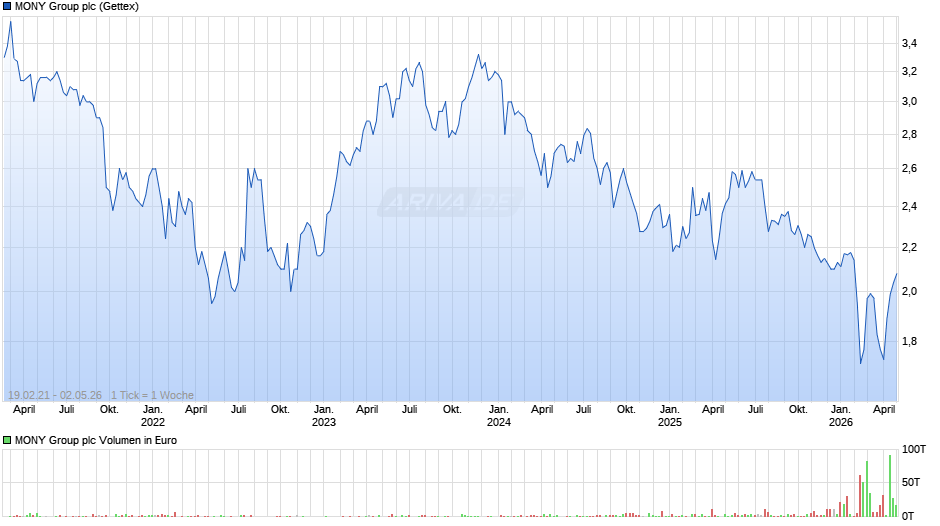Click the 3,0 price axis label
This screenshot has width=940, height=526.
(x=909, y=101)
